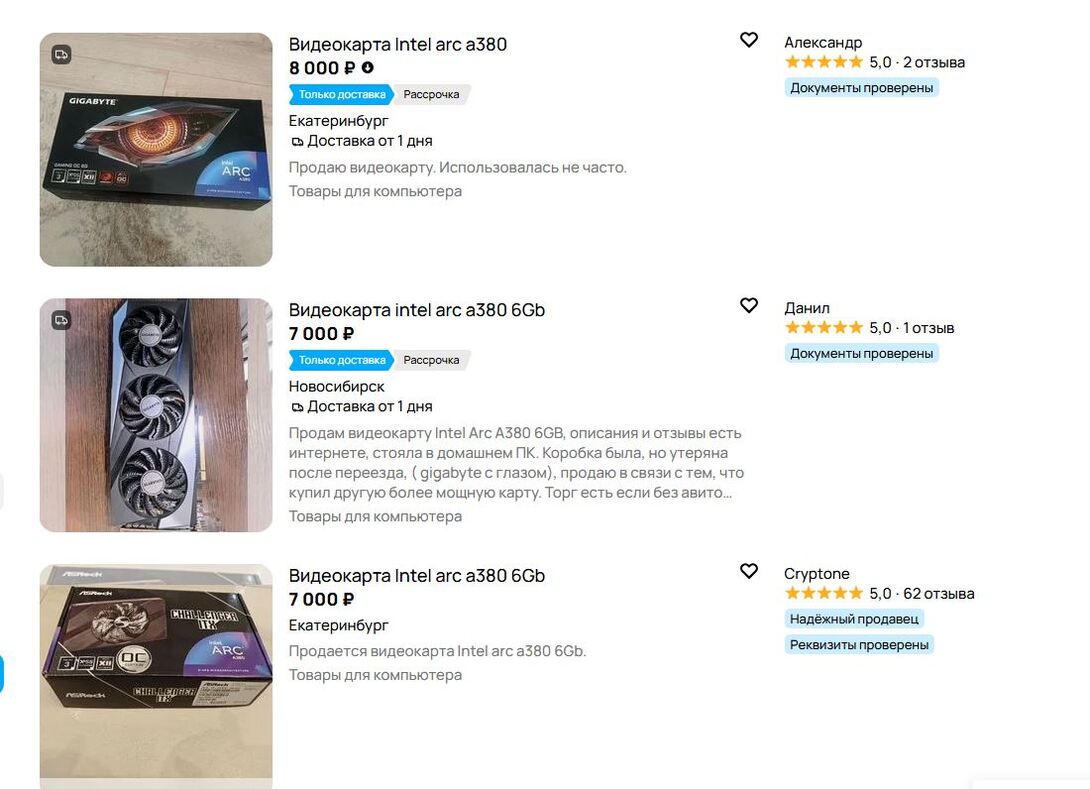
Task: Toggle the favorite heart on Cryptone's listing
Action: tap(748, 571)
